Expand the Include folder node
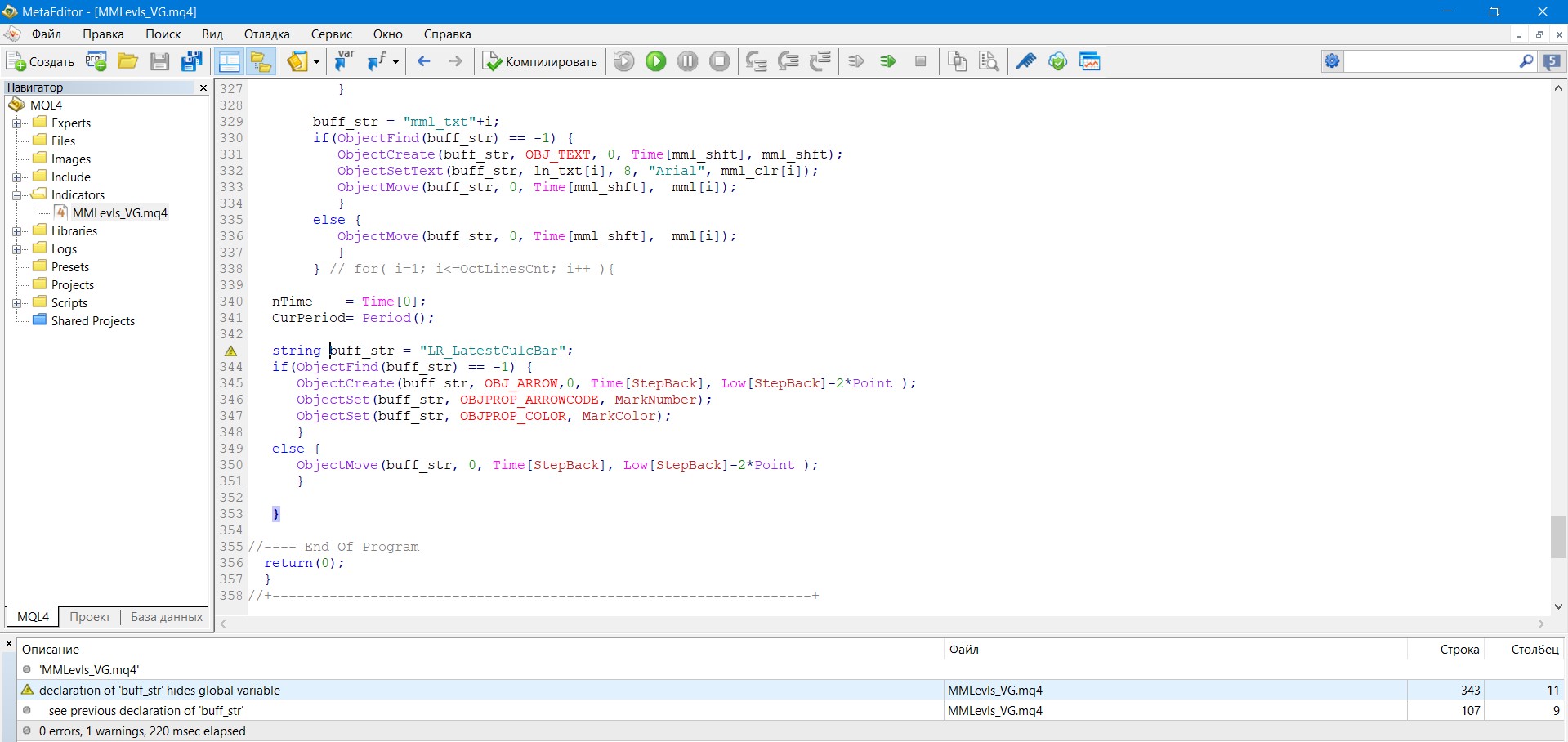The image size is (1568, 742). 16,177
